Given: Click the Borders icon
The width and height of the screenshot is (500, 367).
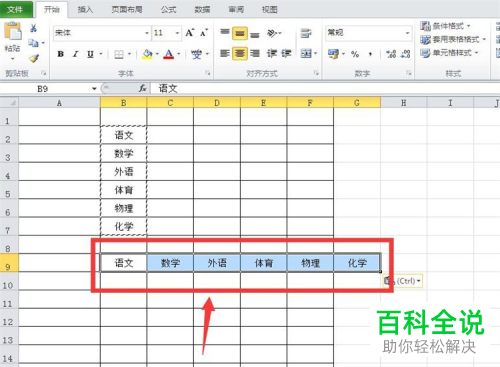Looking at the screenshot, I should pyautogui.click(x=119, y=54).
